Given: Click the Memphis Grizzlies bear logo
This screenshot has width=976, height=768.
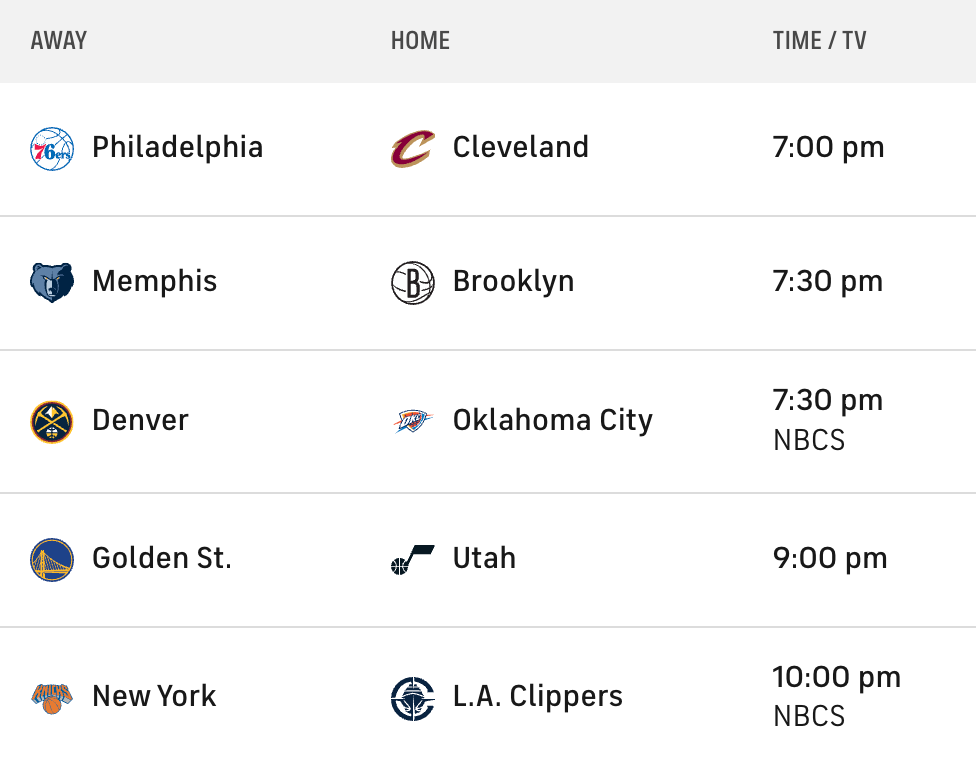Looking at the screenshot, I should 52,282.
